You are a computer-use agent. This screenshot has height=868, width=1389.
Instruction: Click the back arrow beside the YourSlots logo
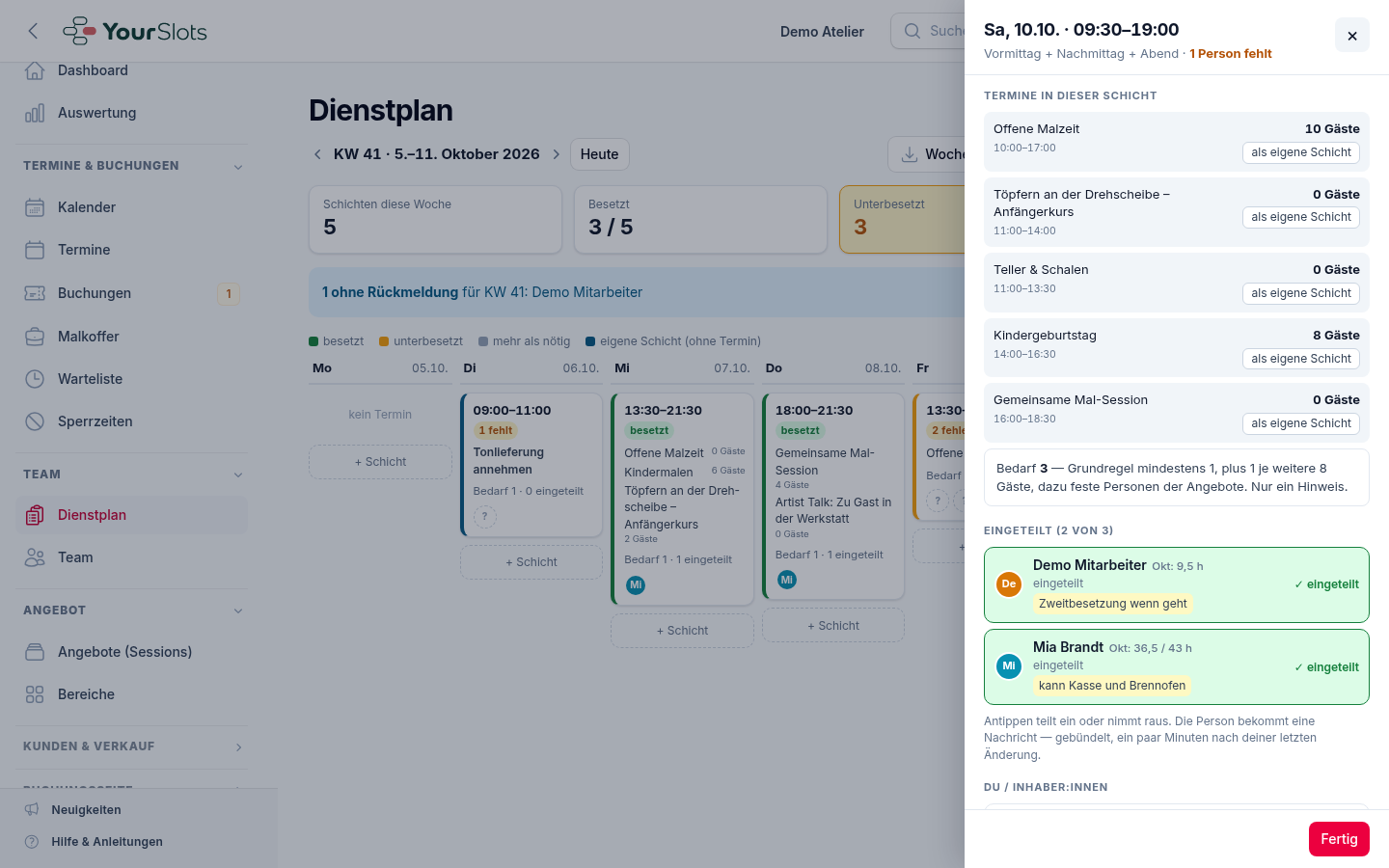point(34,31)
